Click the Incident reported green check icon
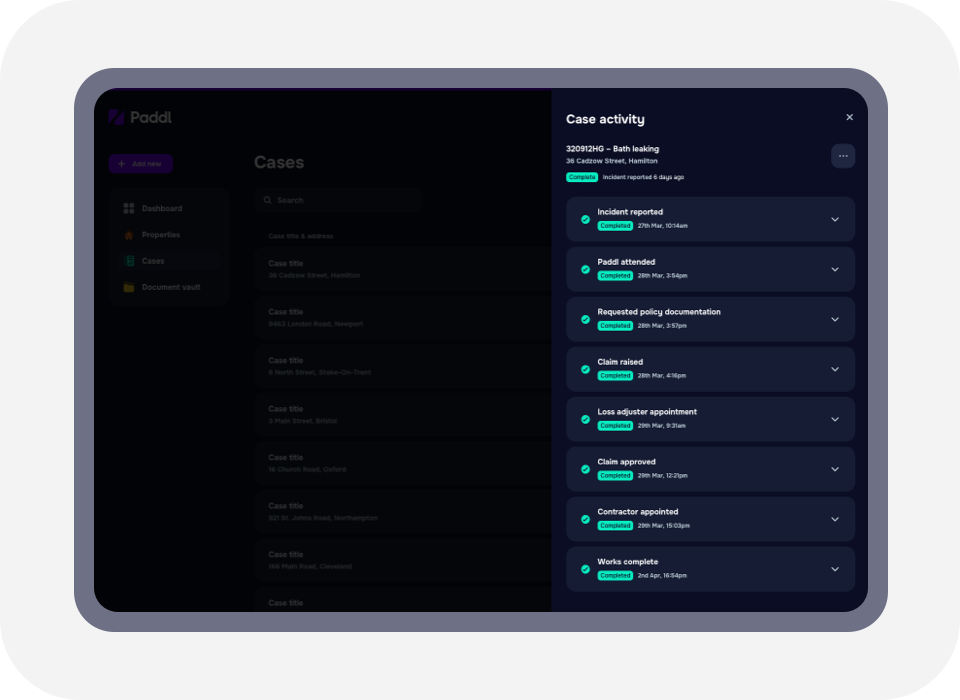The height and width of the screenshot is (700, 960). point(585,219)
